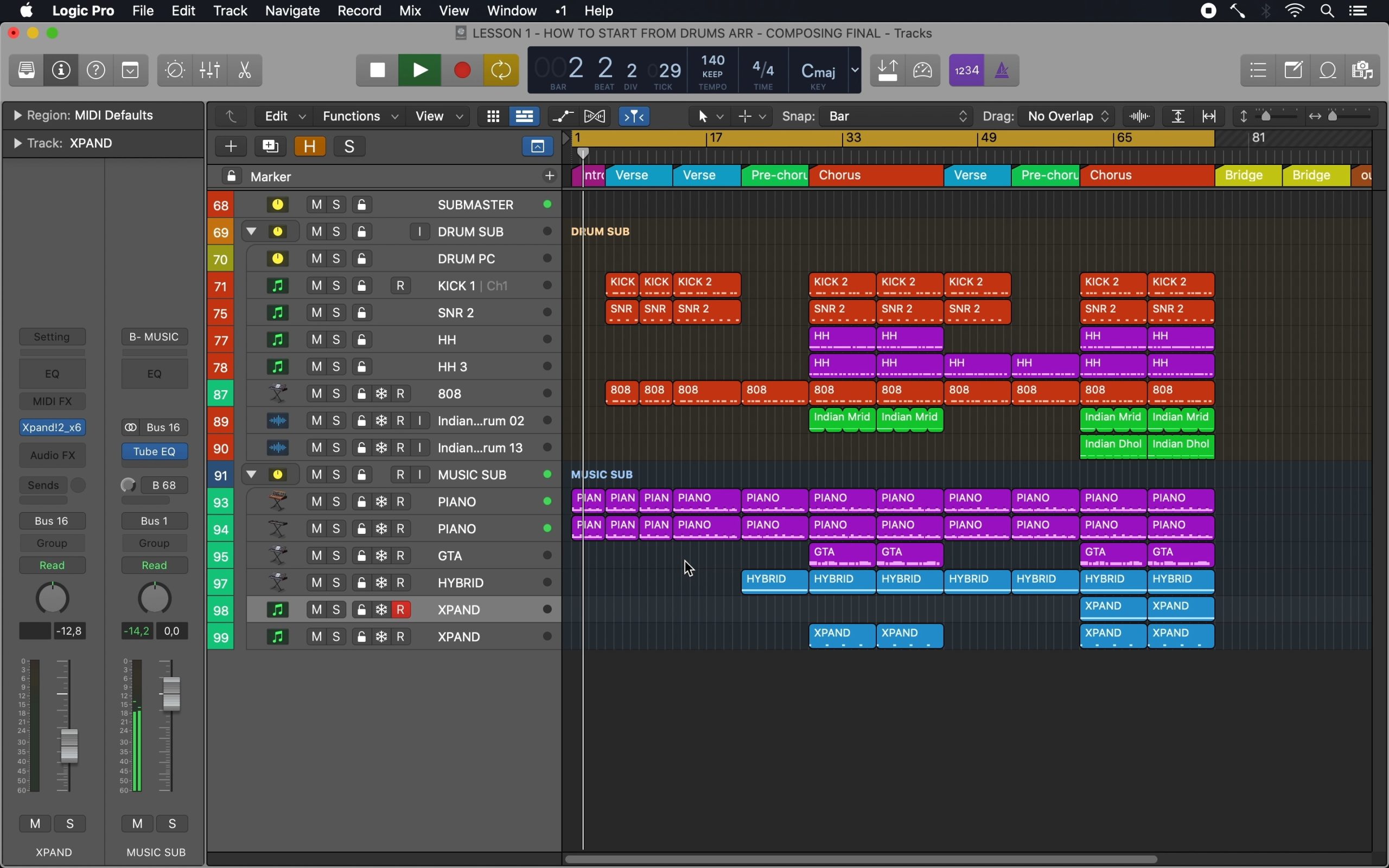Image resolution: width=1389 pixels, height=868 pixels.
Task: Toggle the metronome click button
Action: click(1002, 71)
